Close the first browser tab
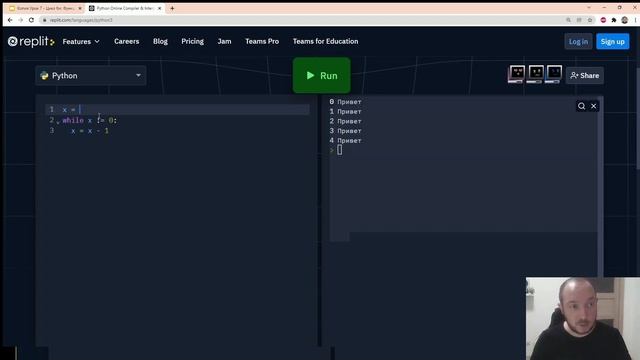 80,8
